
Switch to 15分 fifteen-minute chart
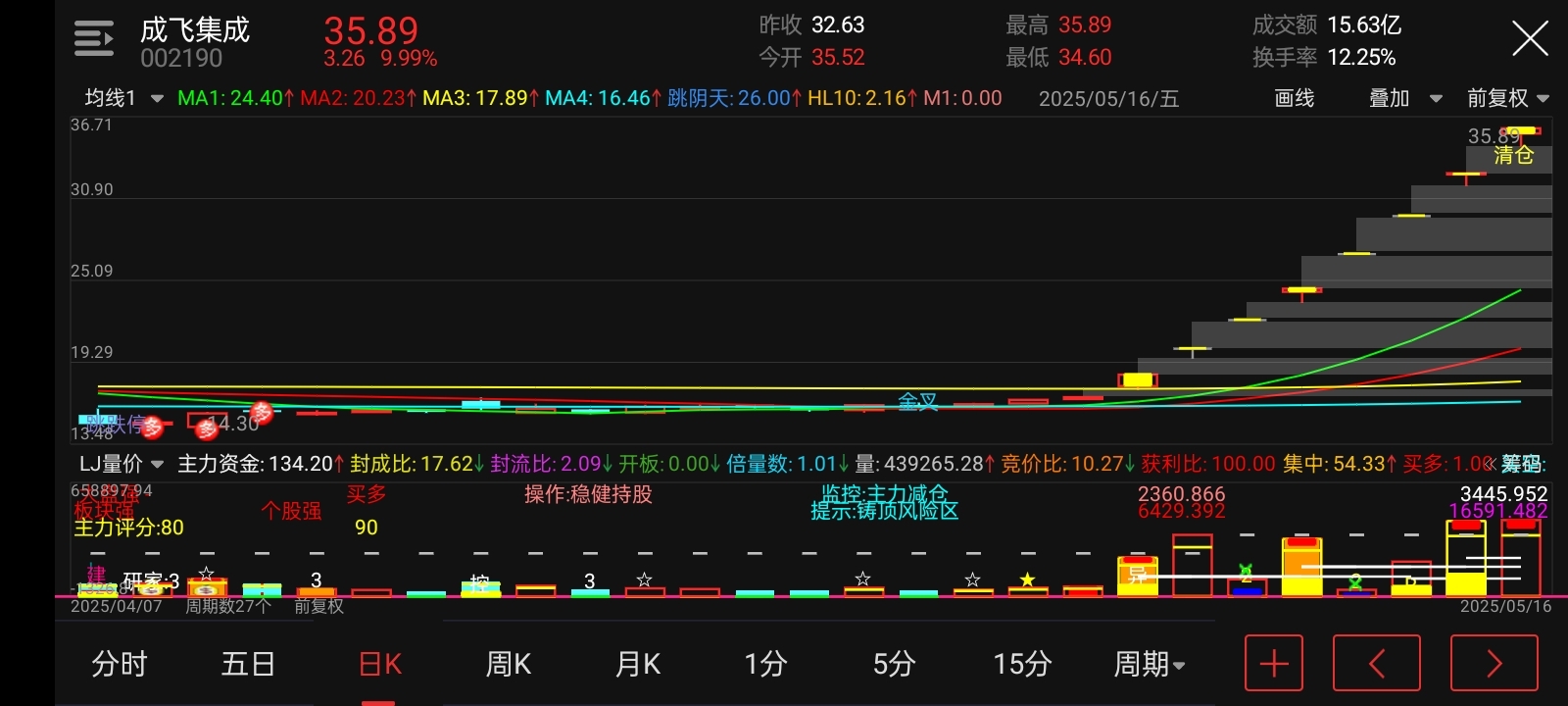pyautogui.click(x=1023, y=665)
